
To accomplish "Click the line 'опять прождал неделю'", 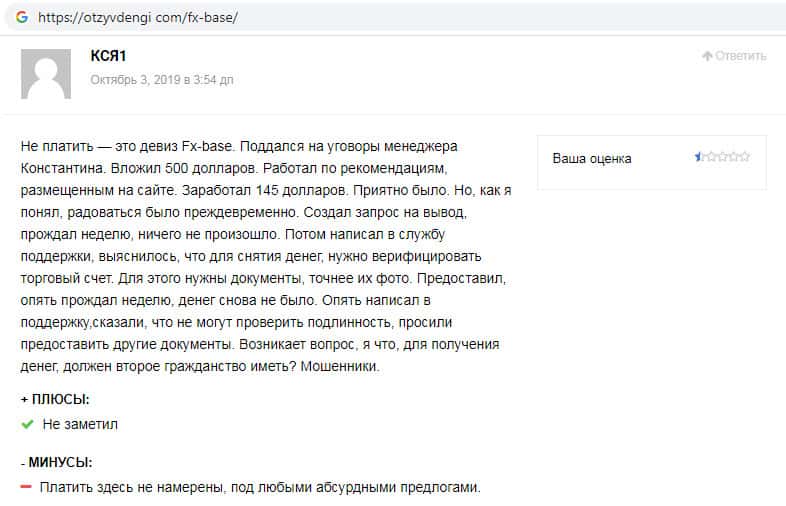I will point(226,301).
